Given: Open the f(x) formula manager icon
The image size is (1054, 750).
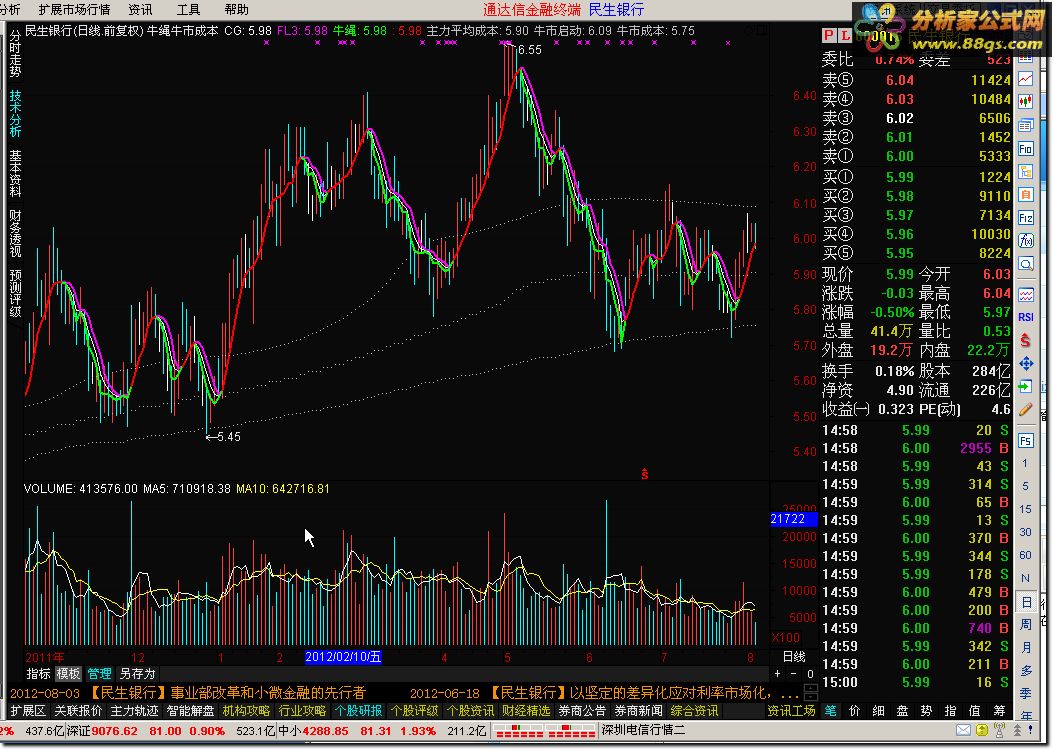Looking at the screenshot, I should point(1026,241).
